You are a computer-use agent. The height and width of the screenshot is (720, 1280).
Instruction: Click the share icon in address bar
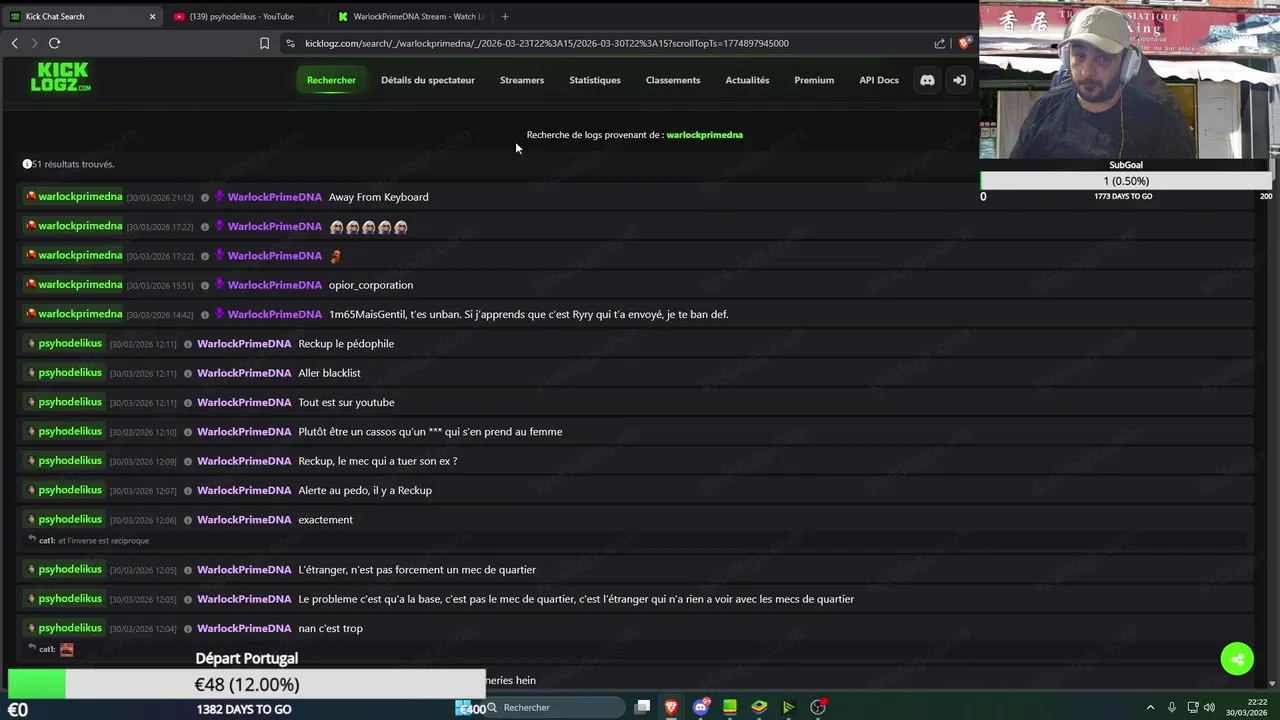pos(940,43)
